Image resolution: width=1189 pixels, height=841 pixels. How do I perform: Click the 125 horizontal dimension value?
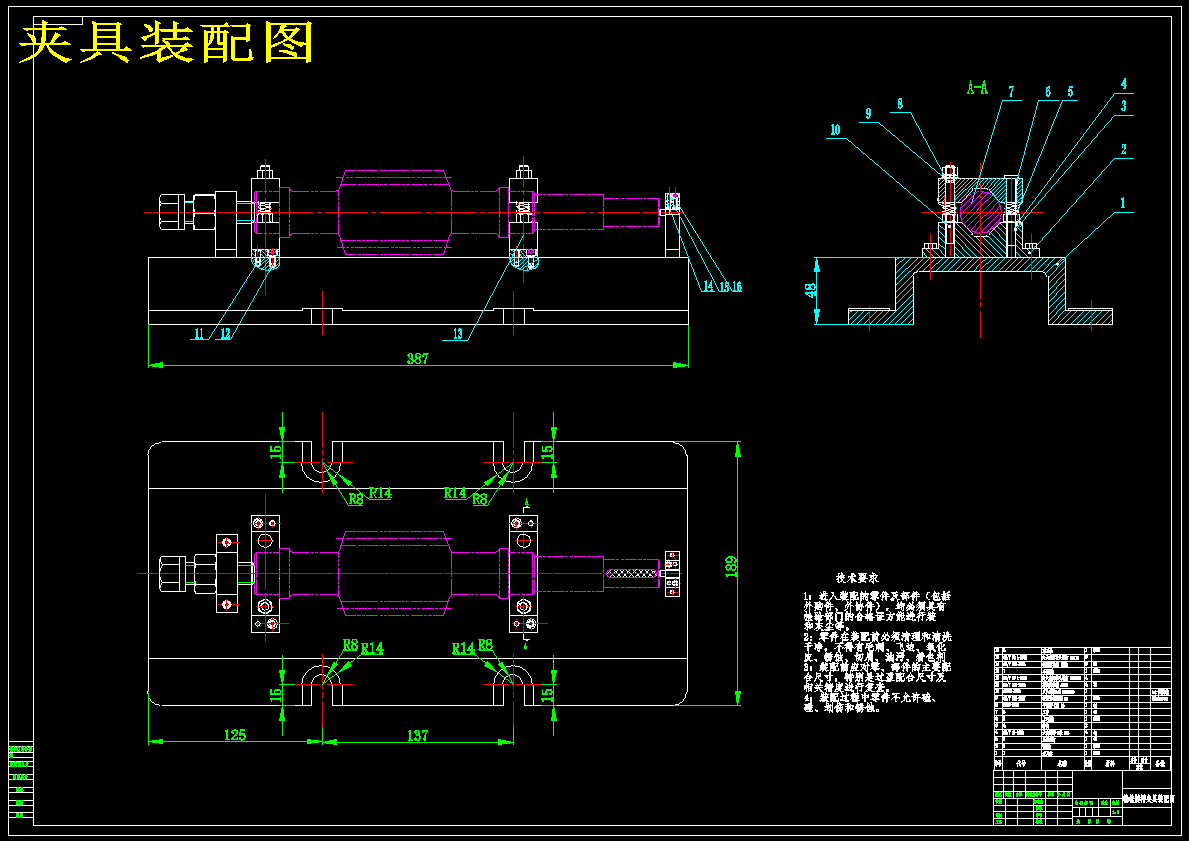tap(235, 735)
